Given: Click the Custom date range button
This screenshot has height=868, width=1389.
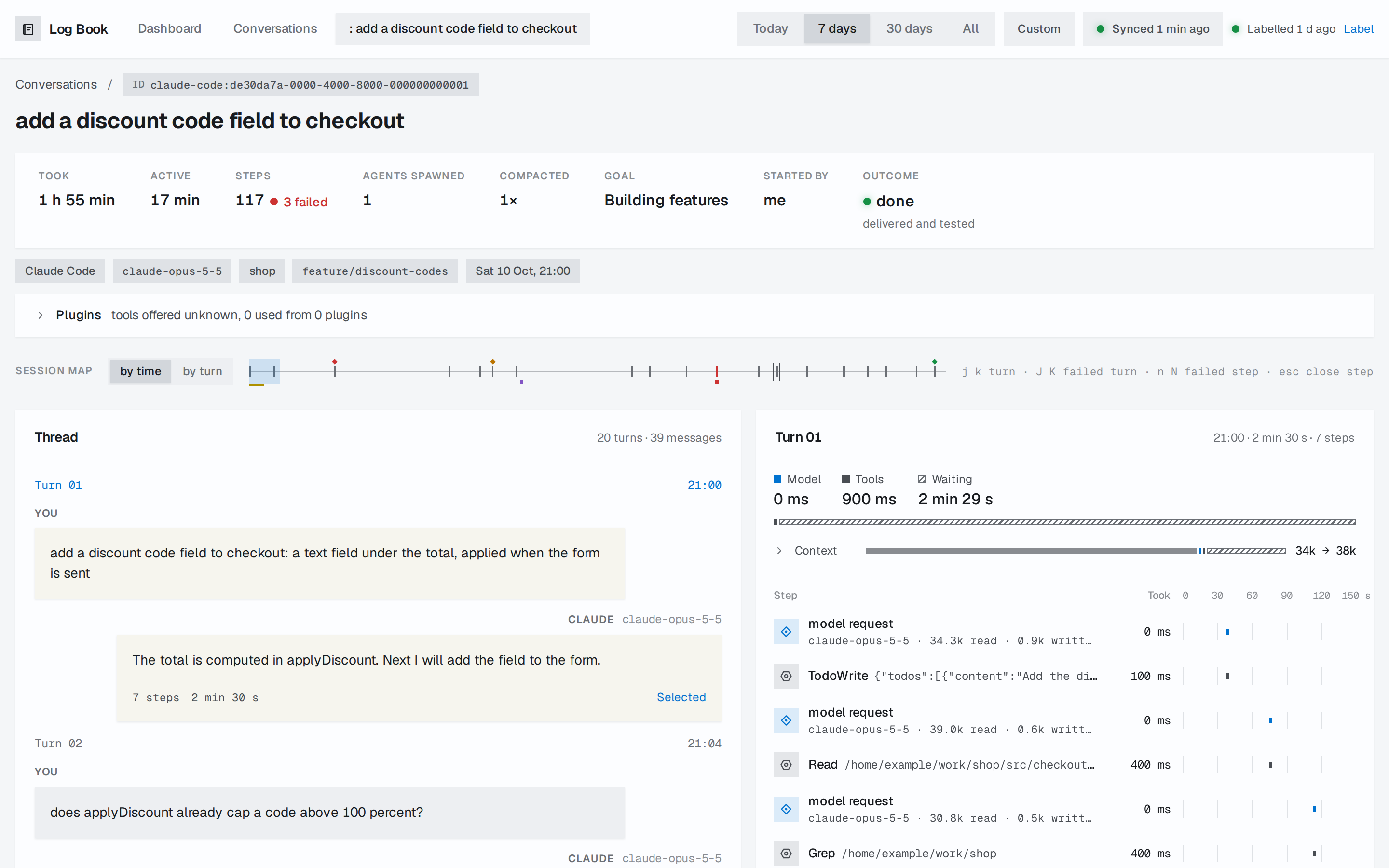Looking at the screenshot, I should pos(1039,29).
